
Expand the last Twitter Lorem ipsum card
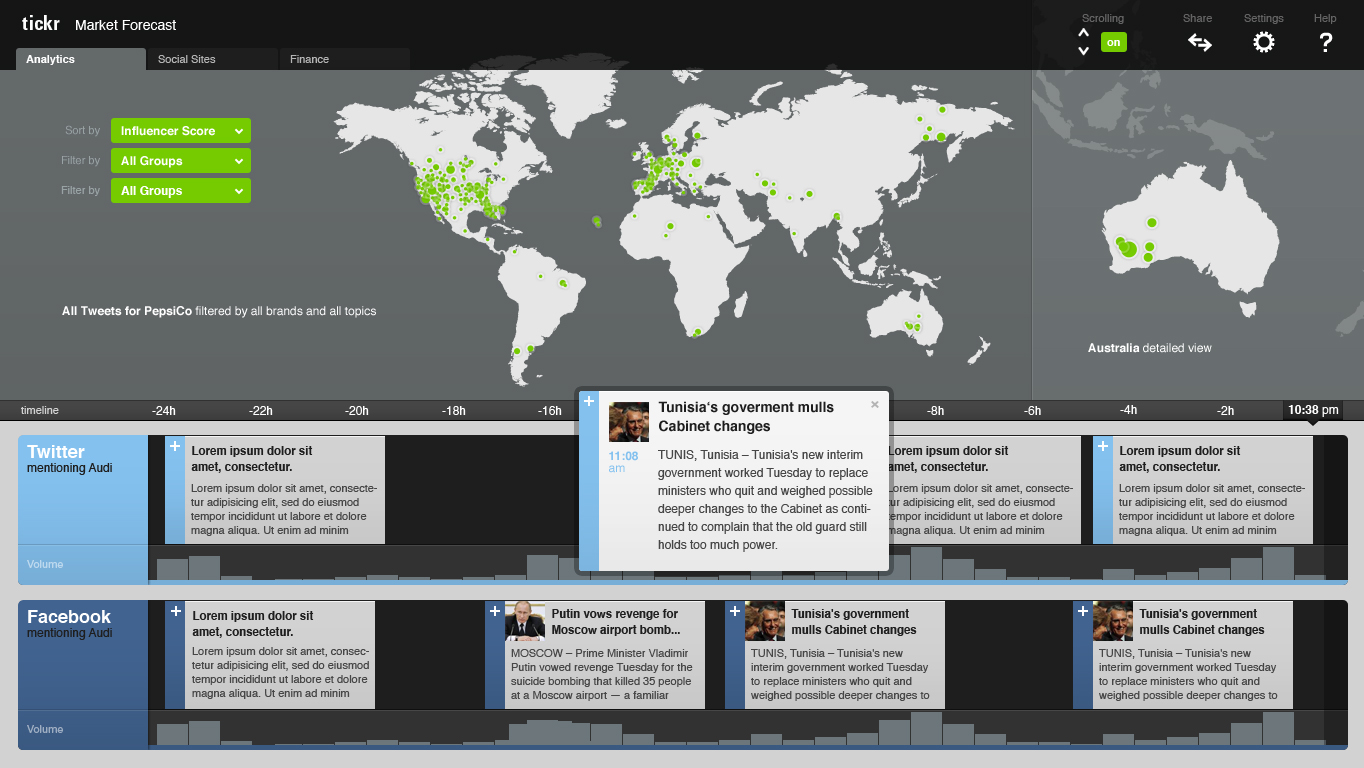point(1103,446)
